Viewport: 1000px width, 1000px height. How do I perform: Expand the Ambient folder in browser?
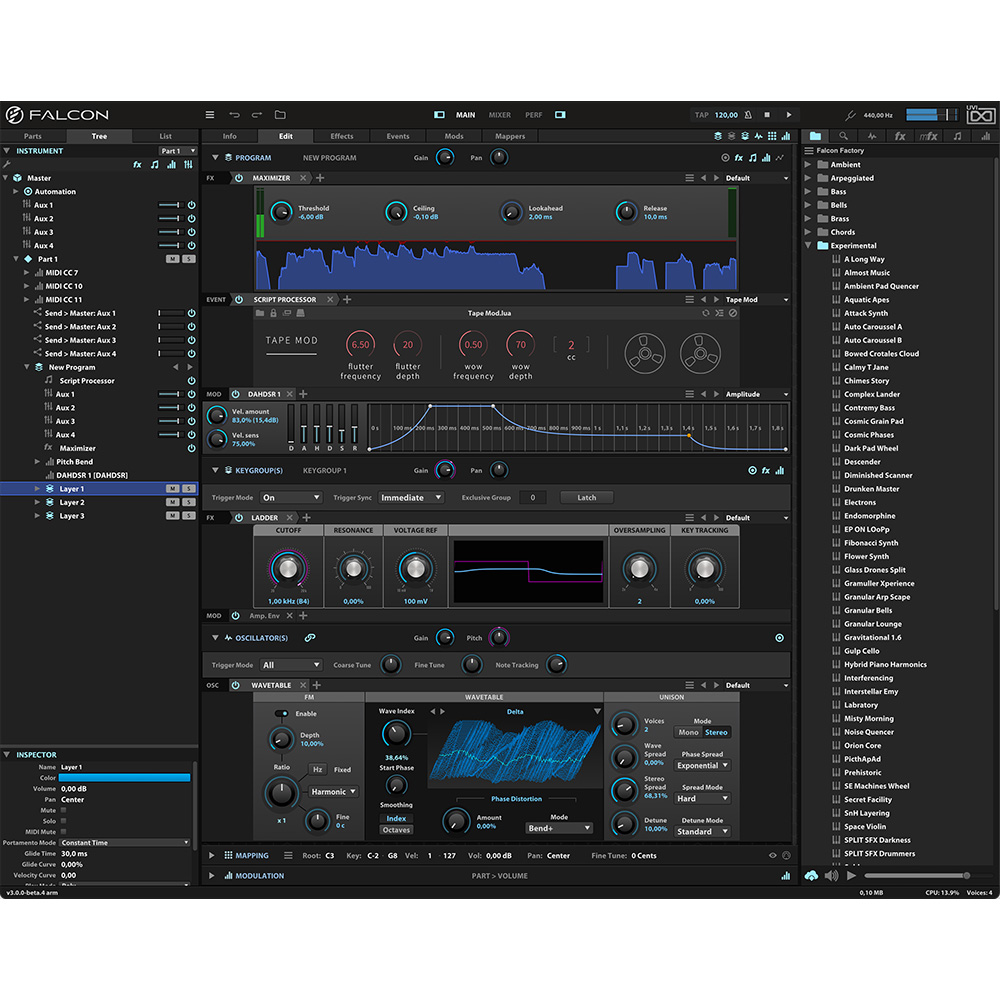tap(808, 165)
